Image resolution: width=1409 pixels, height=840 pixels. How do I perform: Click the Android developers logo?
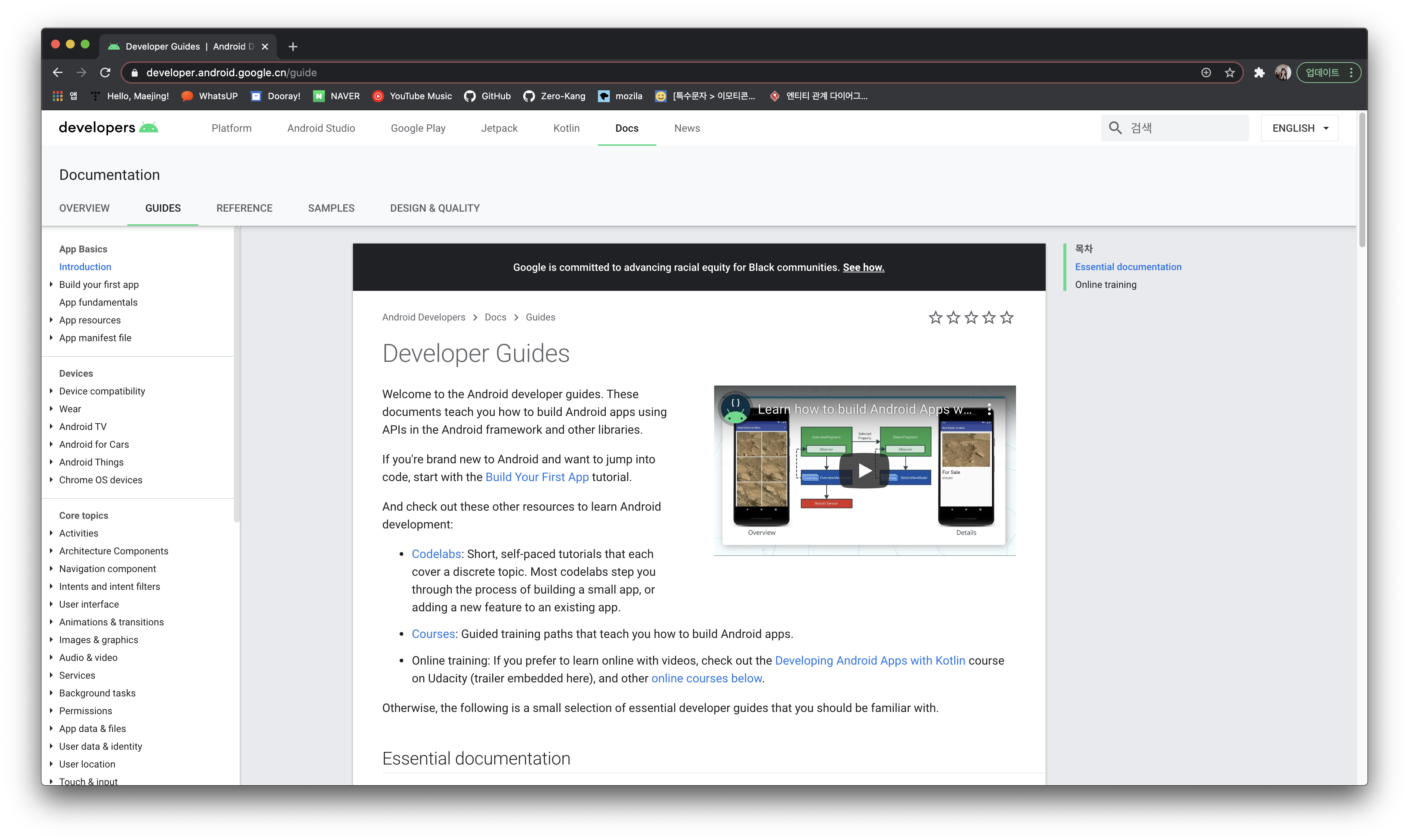click(x=108, y=128)
